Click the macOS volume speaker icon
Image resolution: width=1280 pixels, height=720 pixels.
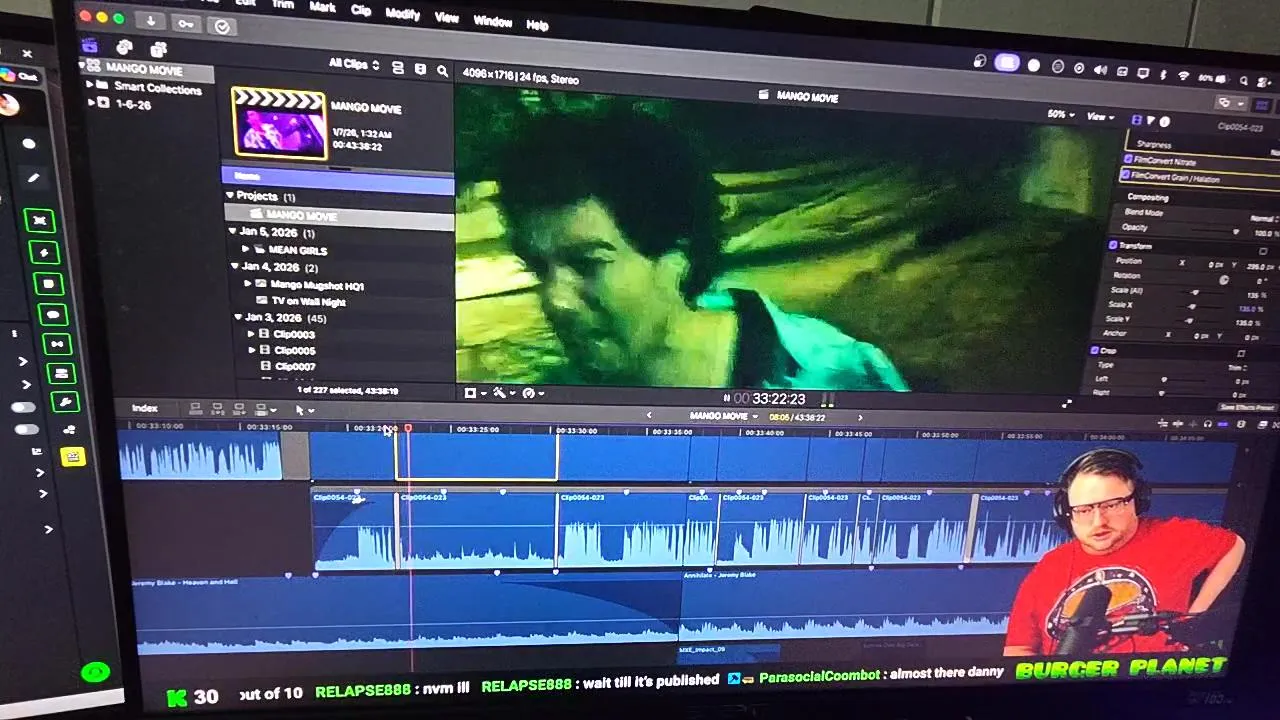(1101, 70)
